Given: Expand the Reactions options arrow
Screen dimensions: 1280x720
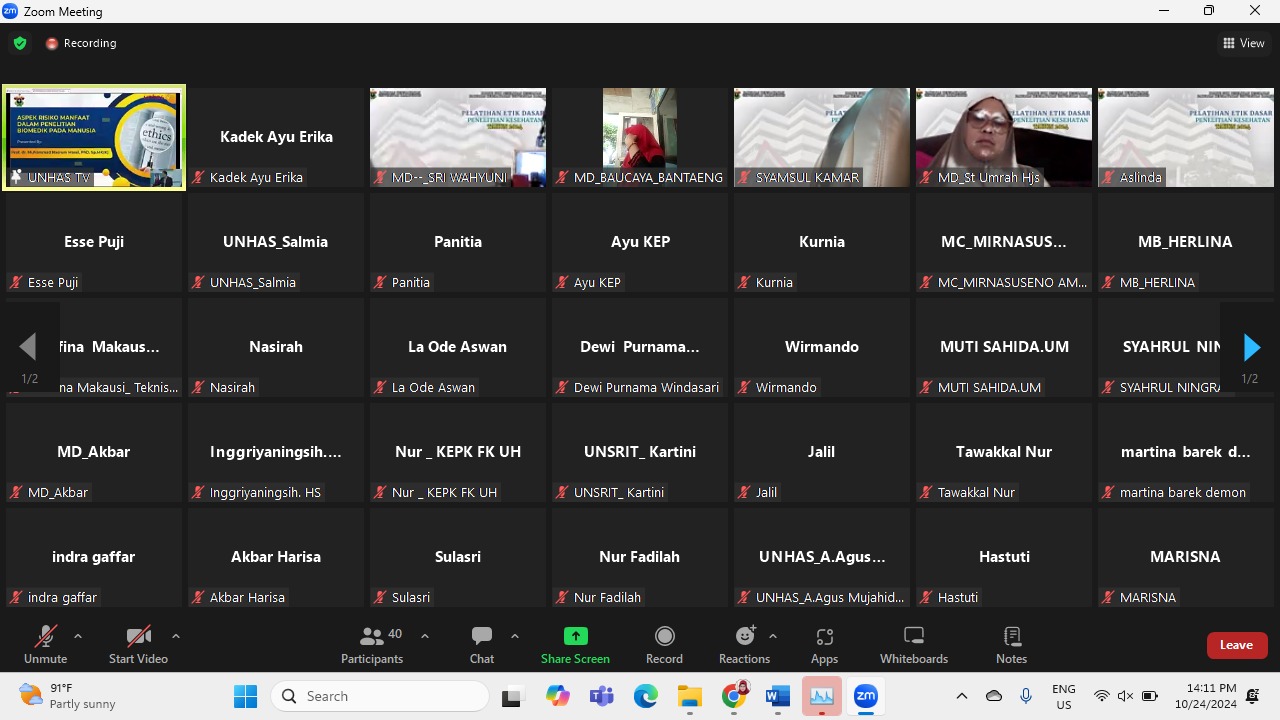Looking at the screenshot, I should 773,636.
